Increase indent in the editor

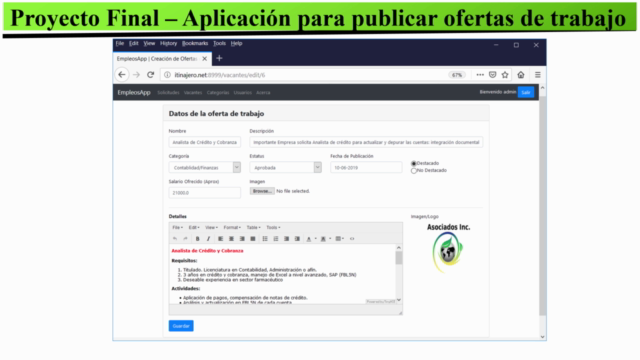click(297, 239)
